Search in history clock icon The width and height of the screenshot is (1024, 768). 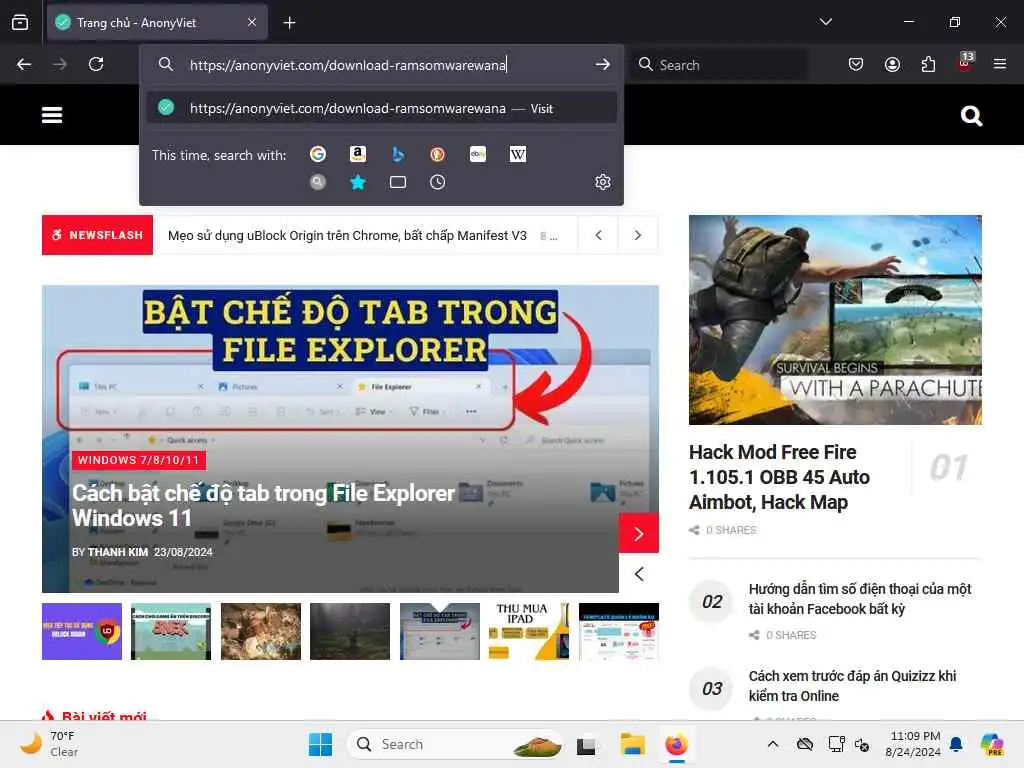pyautogui.click(x=438, y=182)
